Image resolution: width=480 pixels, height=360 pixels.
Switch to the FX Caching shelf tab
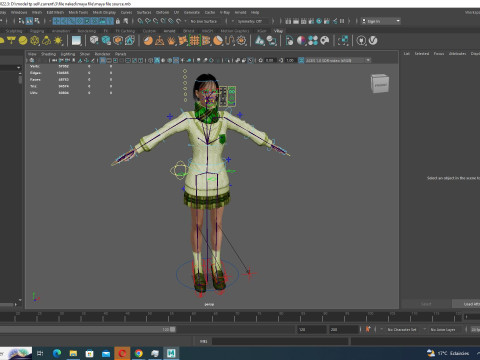125,31
